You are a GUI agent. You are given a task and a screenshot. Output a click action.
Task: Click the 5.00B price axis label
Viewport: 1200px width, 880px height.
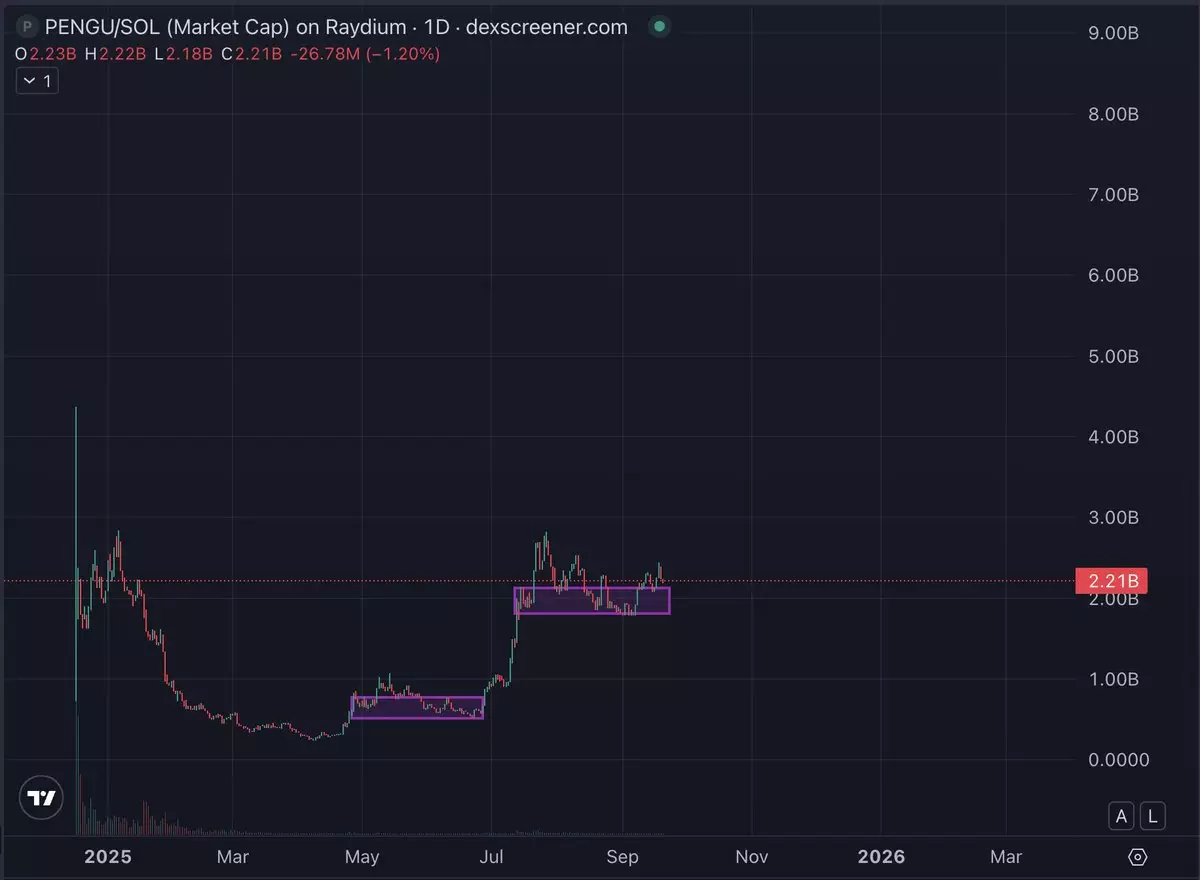(1114, 357)
